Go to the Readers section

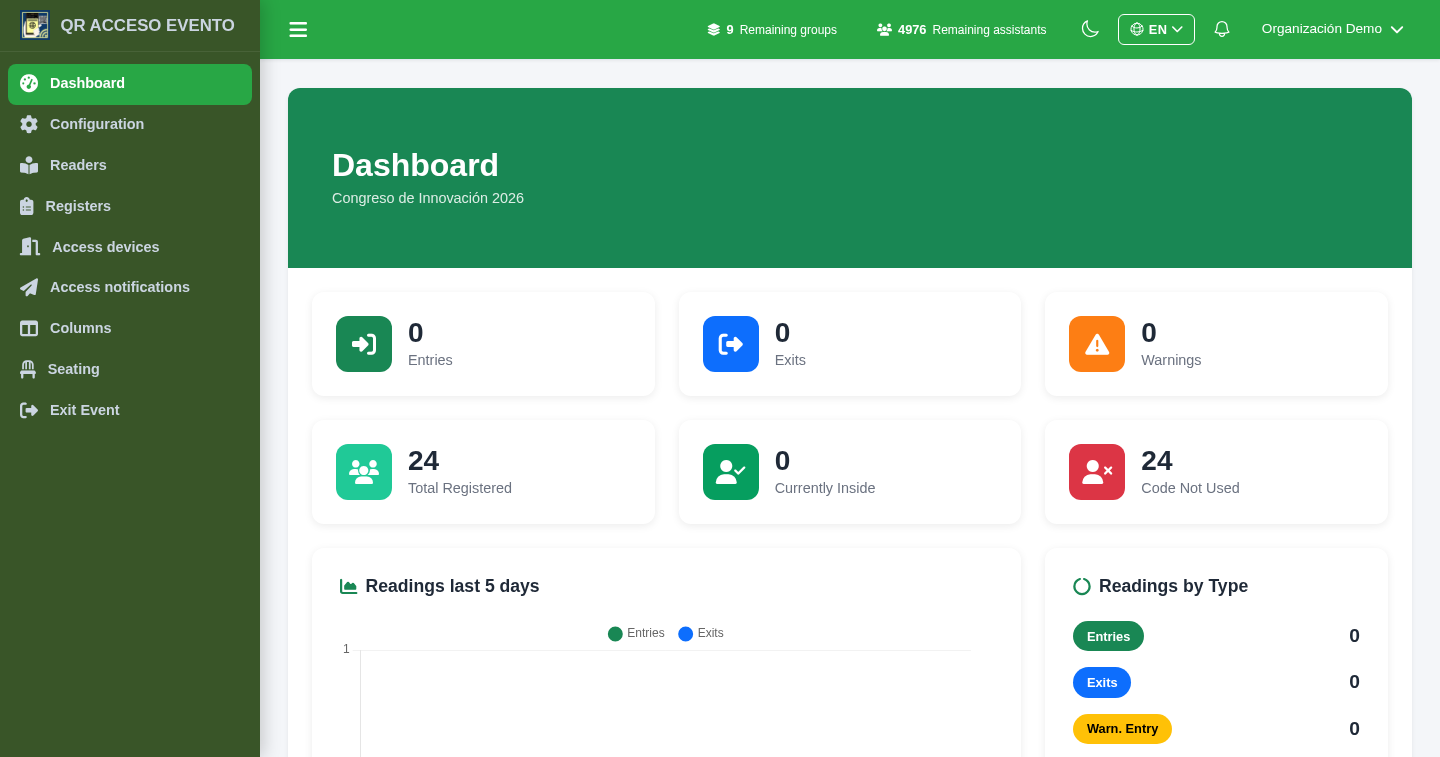pos(130,165)
